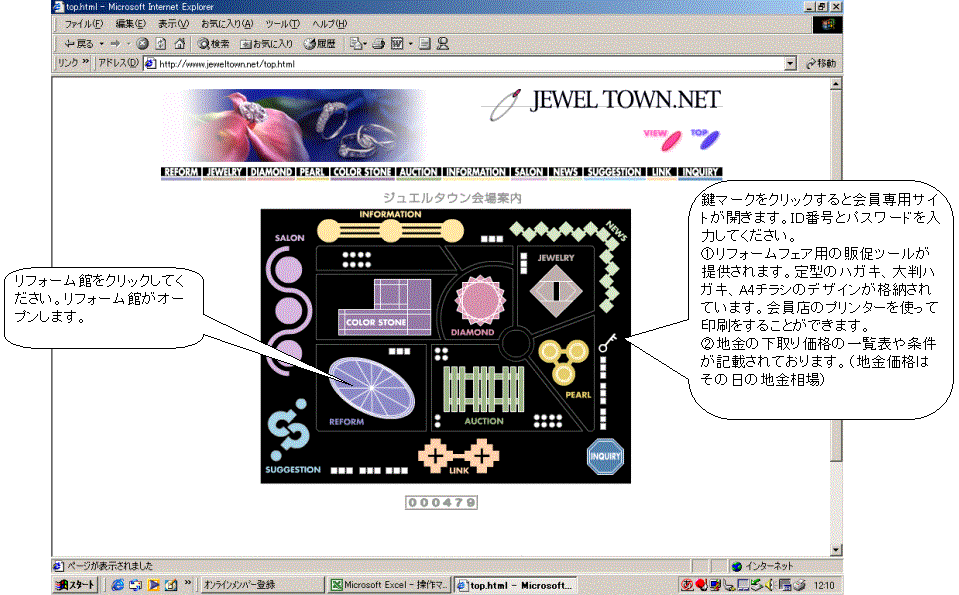Click the 移動 go button
Screen dimensions: 959x595
[x=821, y=64]
